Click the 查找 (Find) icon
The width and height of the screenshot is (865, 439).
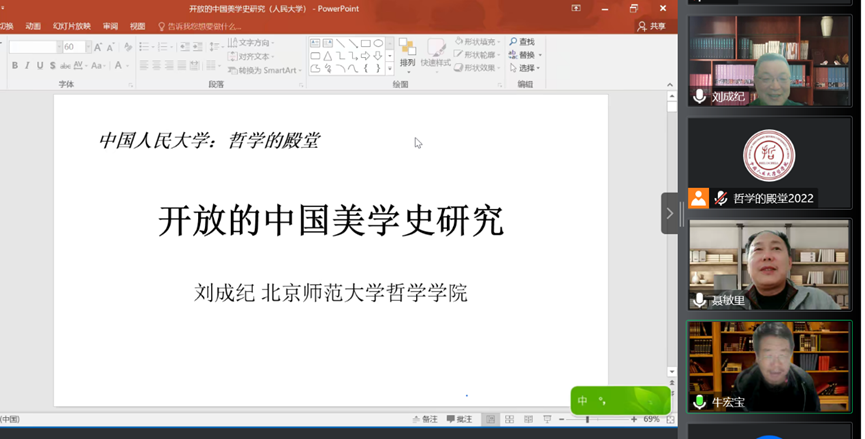click(x=521, y=42)
